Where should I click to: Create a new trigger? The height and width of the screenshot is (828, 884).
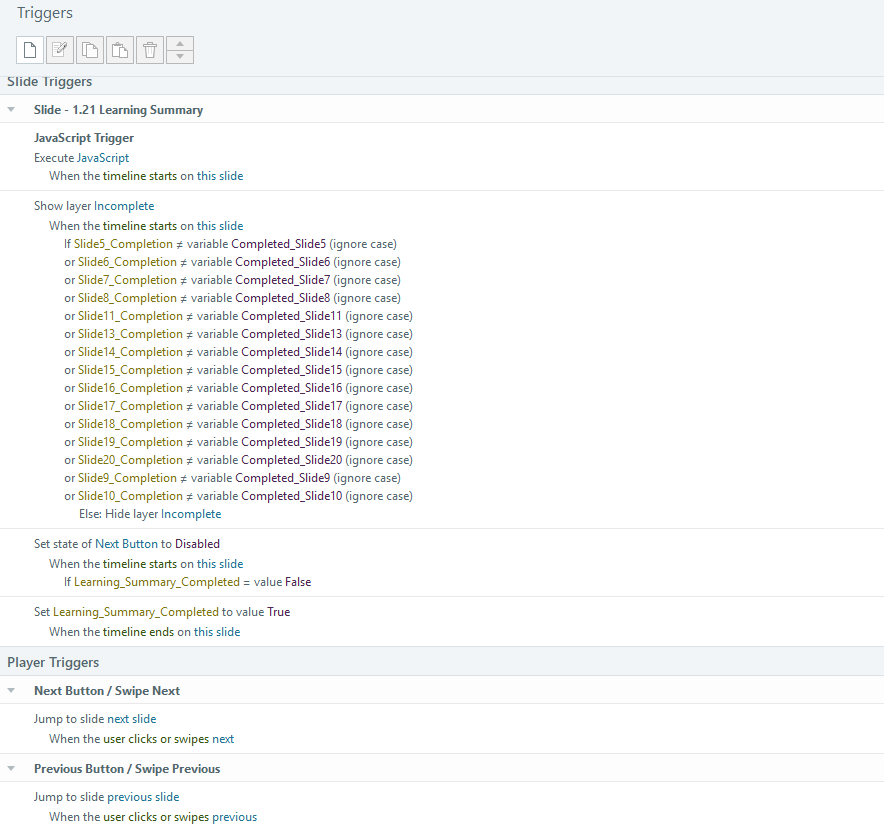[29, 49]
